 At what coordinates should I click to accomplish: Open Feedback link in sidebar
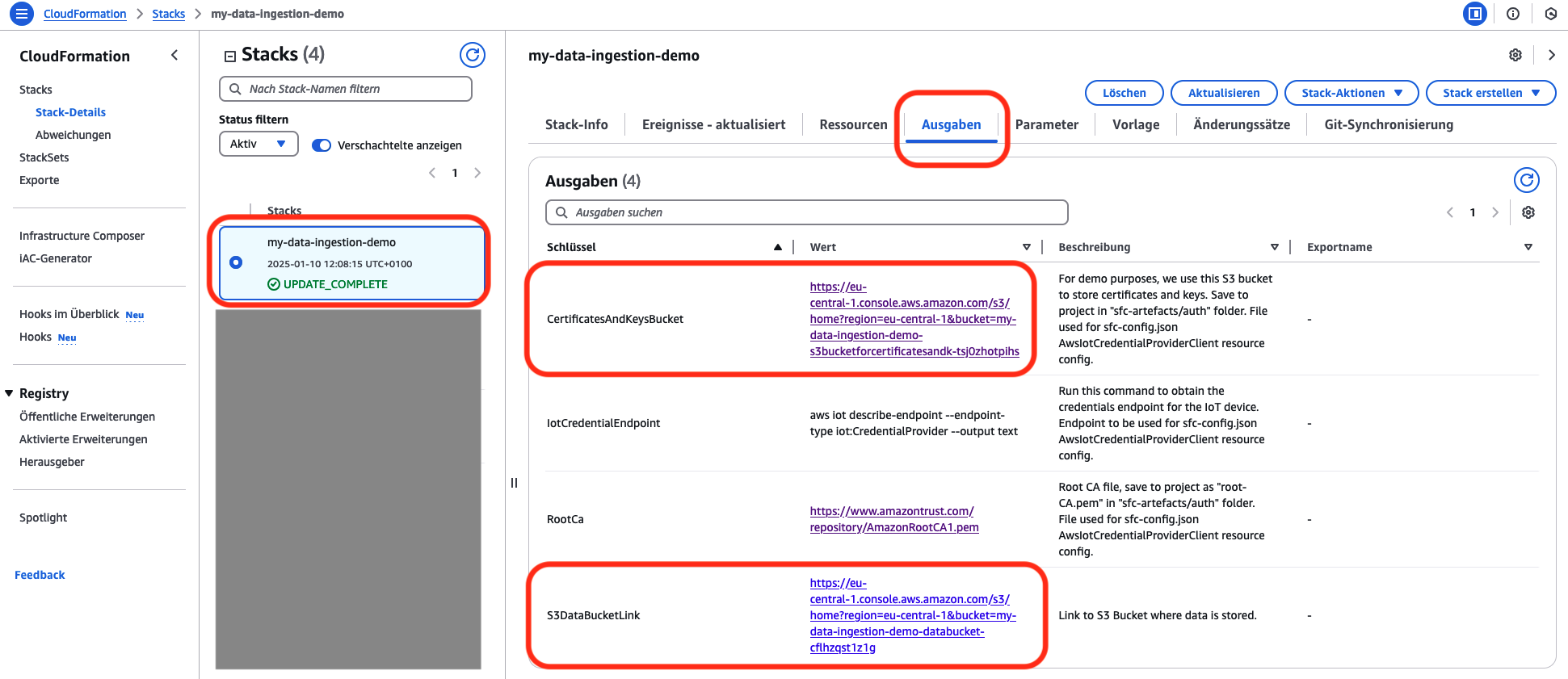pyautogui.click(x=40, y=575)
